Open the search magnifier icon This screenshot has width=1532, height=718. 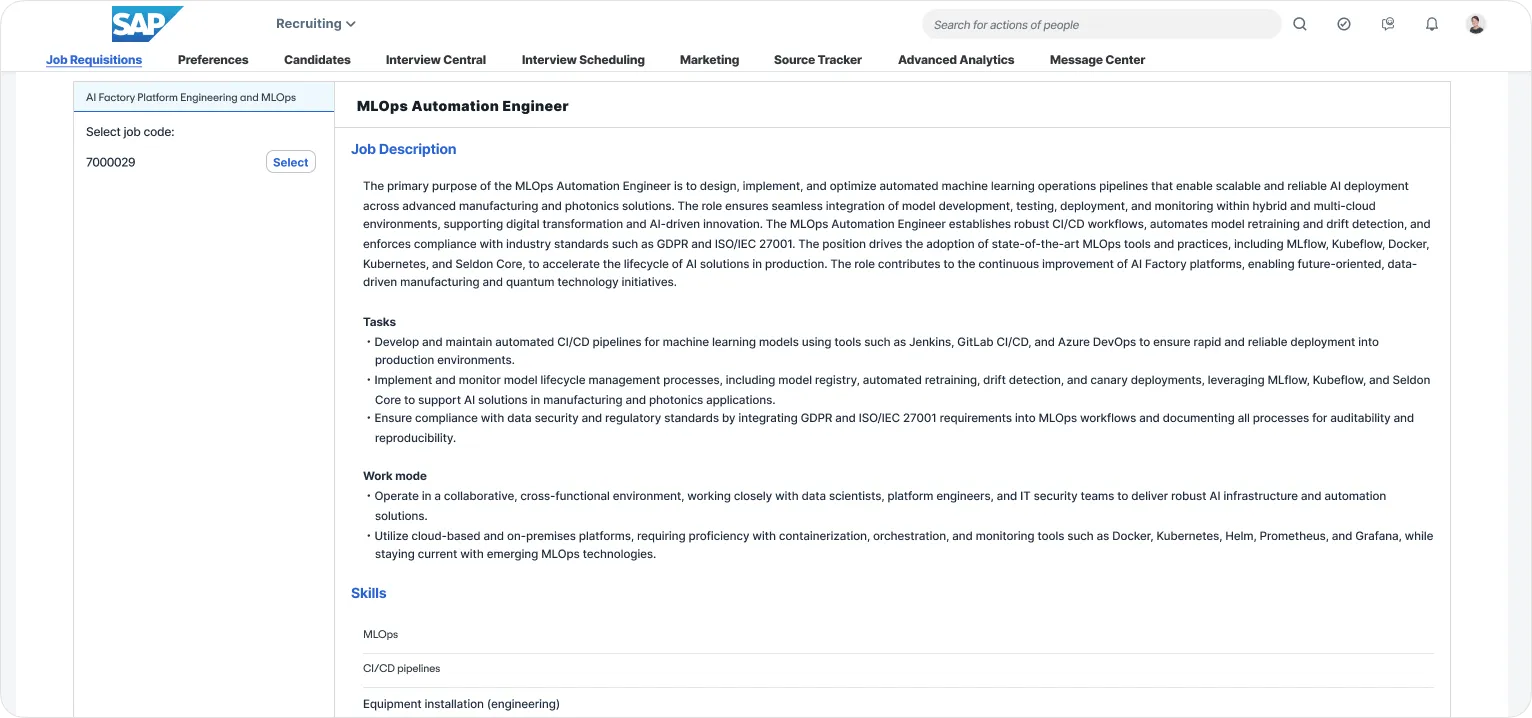click(x=1299, y=24)
